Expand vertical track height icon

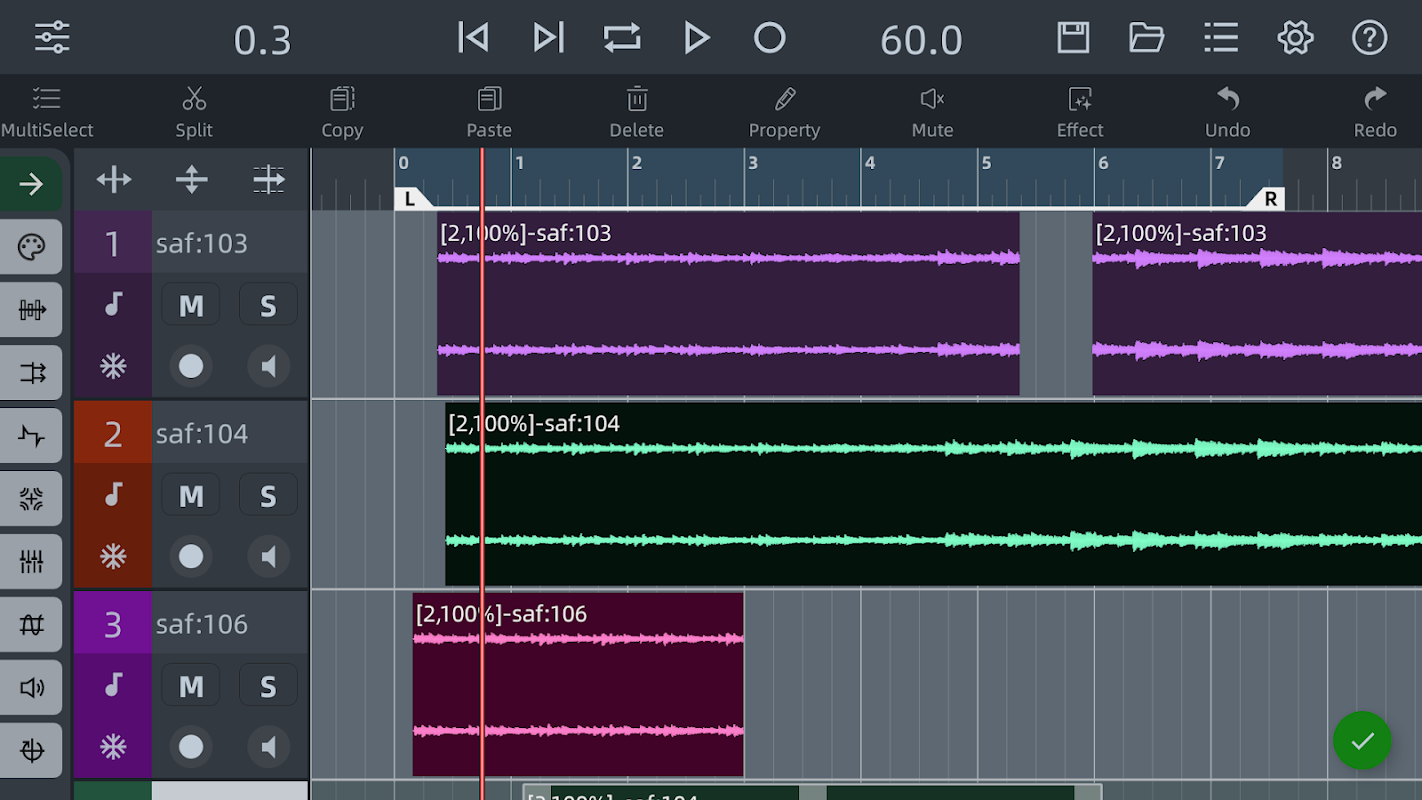(191, 180)
